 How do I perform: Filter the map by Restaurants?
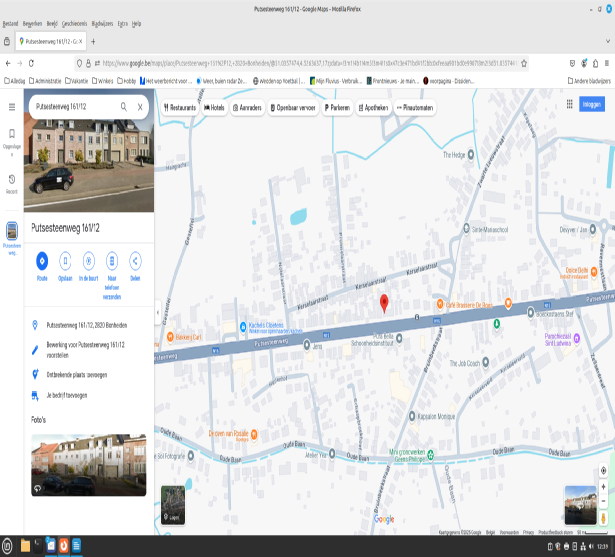pyautogui.click(x=180, y=107)
